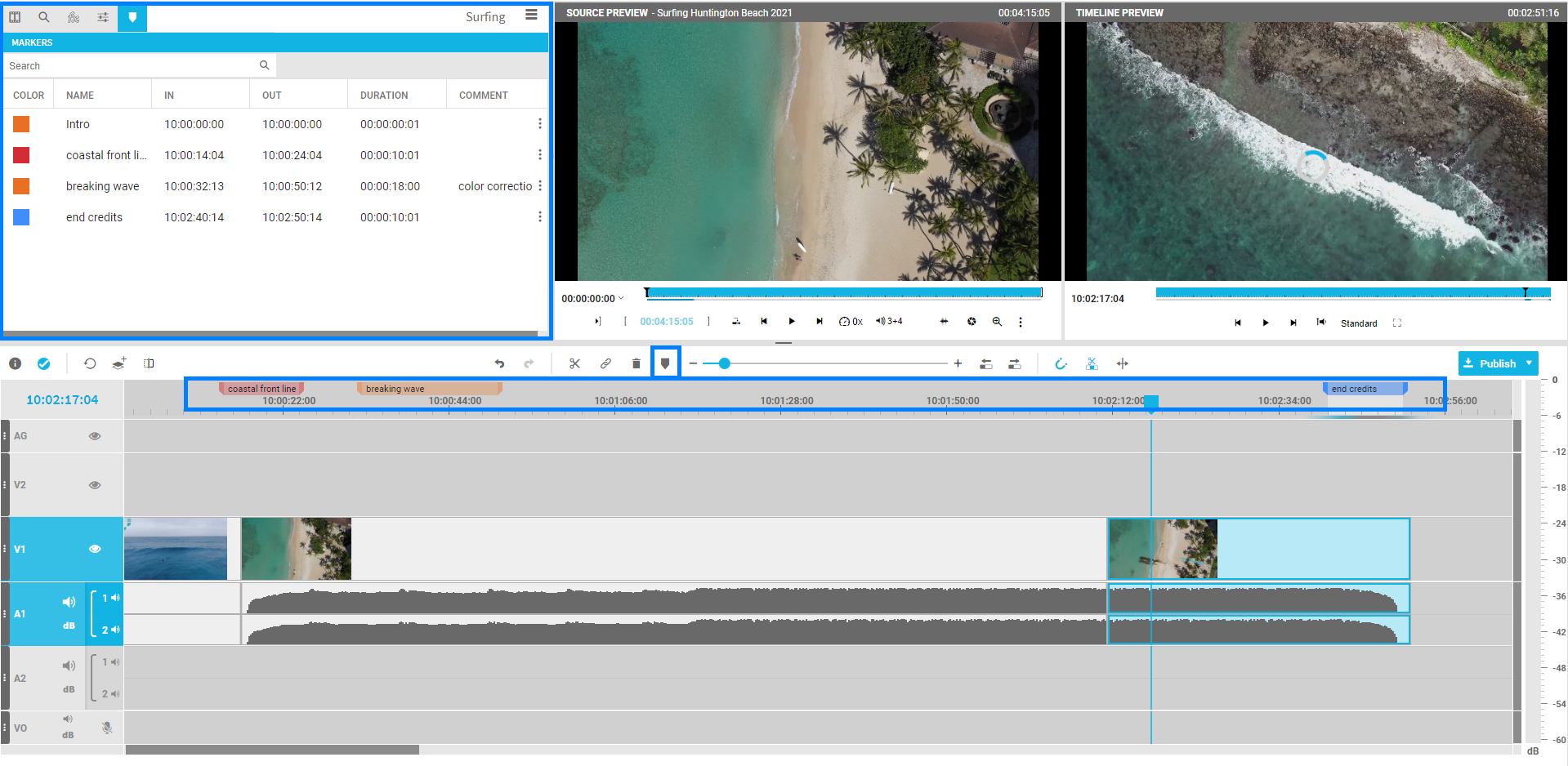Play the source preview video
The image size is (1568, 766).
(791, 322)
